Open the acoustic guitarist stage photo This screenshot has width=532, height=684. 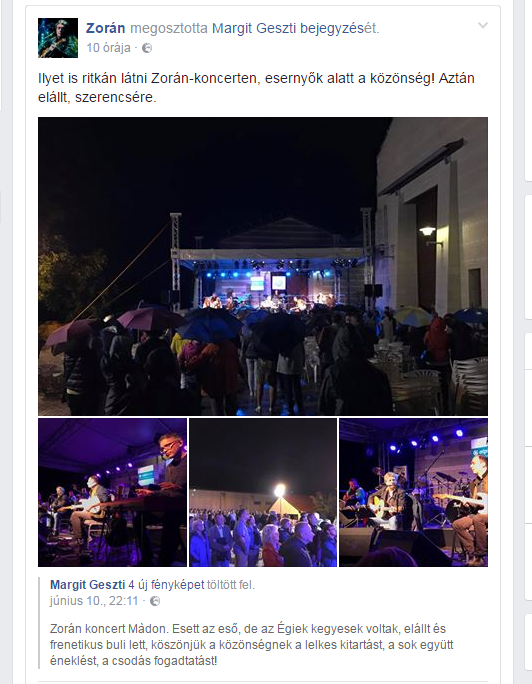pyautogui.click(x=413, y=492)
